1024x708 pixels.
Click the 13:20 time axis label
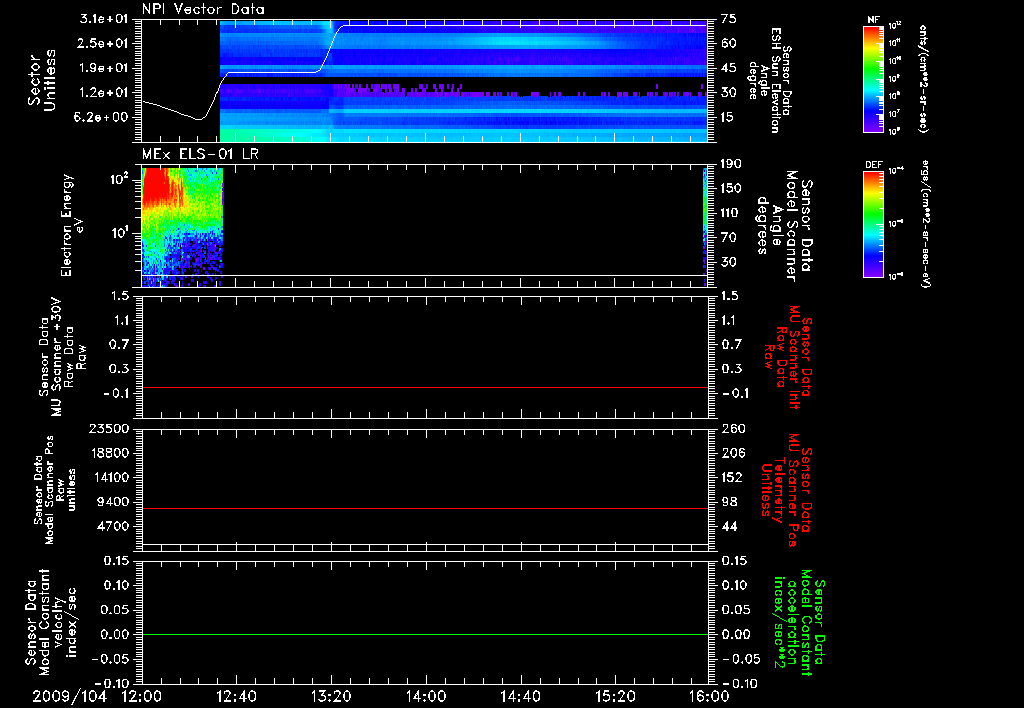coord(331,696)
